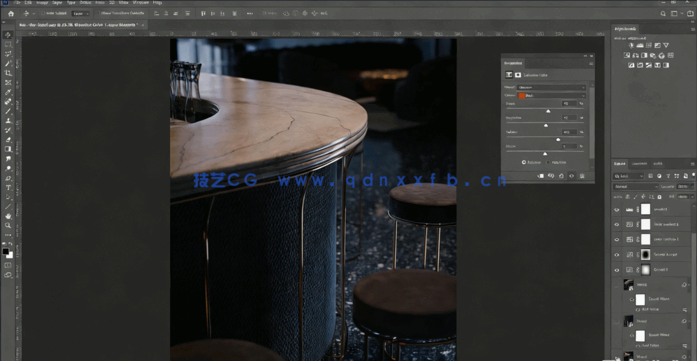Screen dimensions: 697x361
Task: Open the layer blend mode dropdown
Action: [x=636, y=187]
